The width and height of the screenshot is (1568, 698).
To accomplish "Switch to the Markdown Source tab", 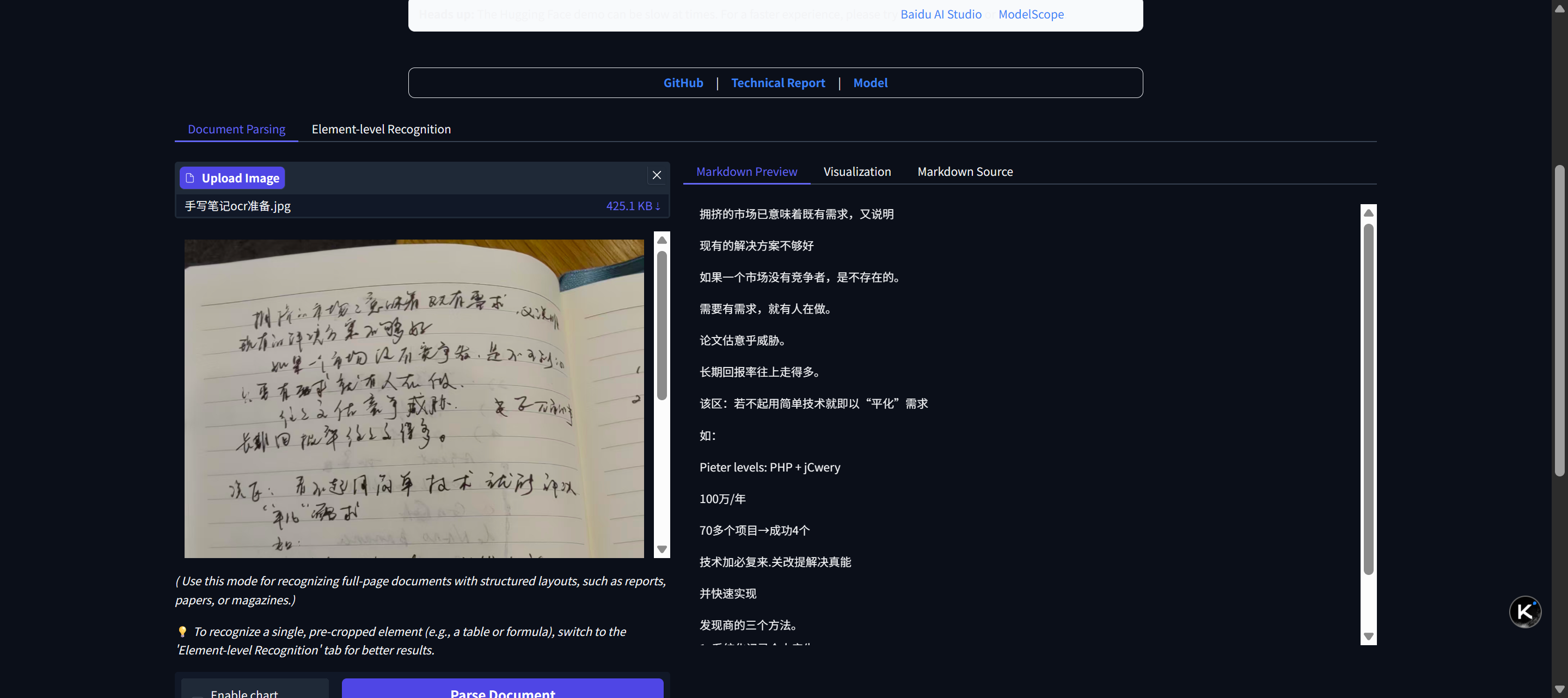I will (x=965, y=172).
